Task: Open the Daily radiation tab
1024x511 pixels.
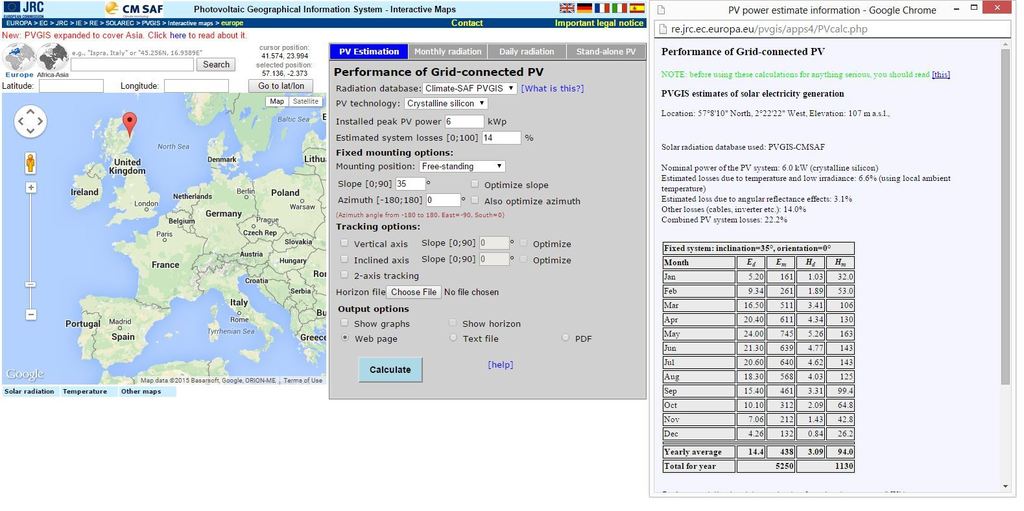Action: [x=527, y=52]
